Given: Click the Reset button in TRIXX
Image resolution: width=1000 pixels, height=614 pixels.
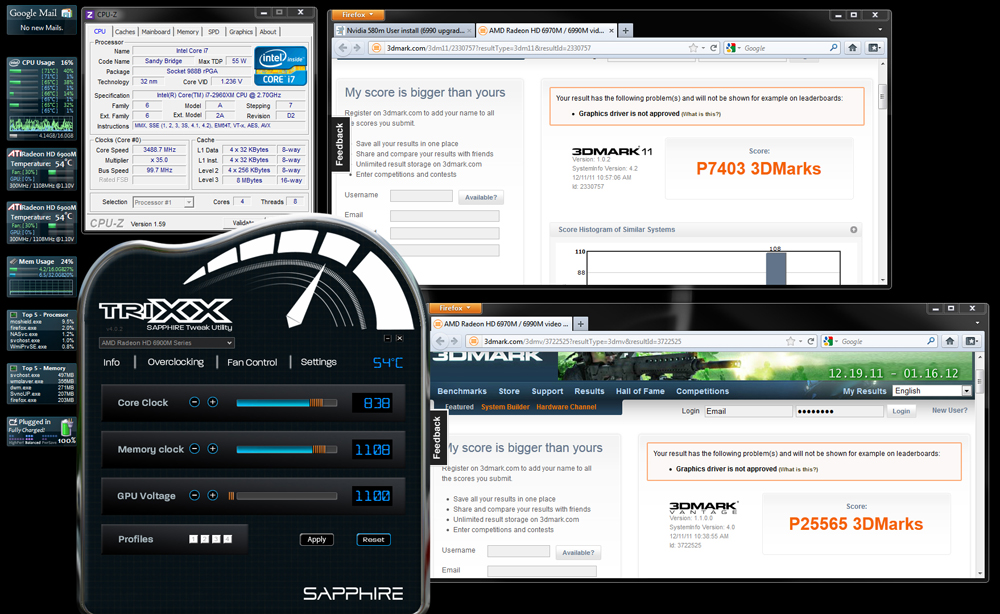Looking at the screenshot, I should click(x=373, y=539).
